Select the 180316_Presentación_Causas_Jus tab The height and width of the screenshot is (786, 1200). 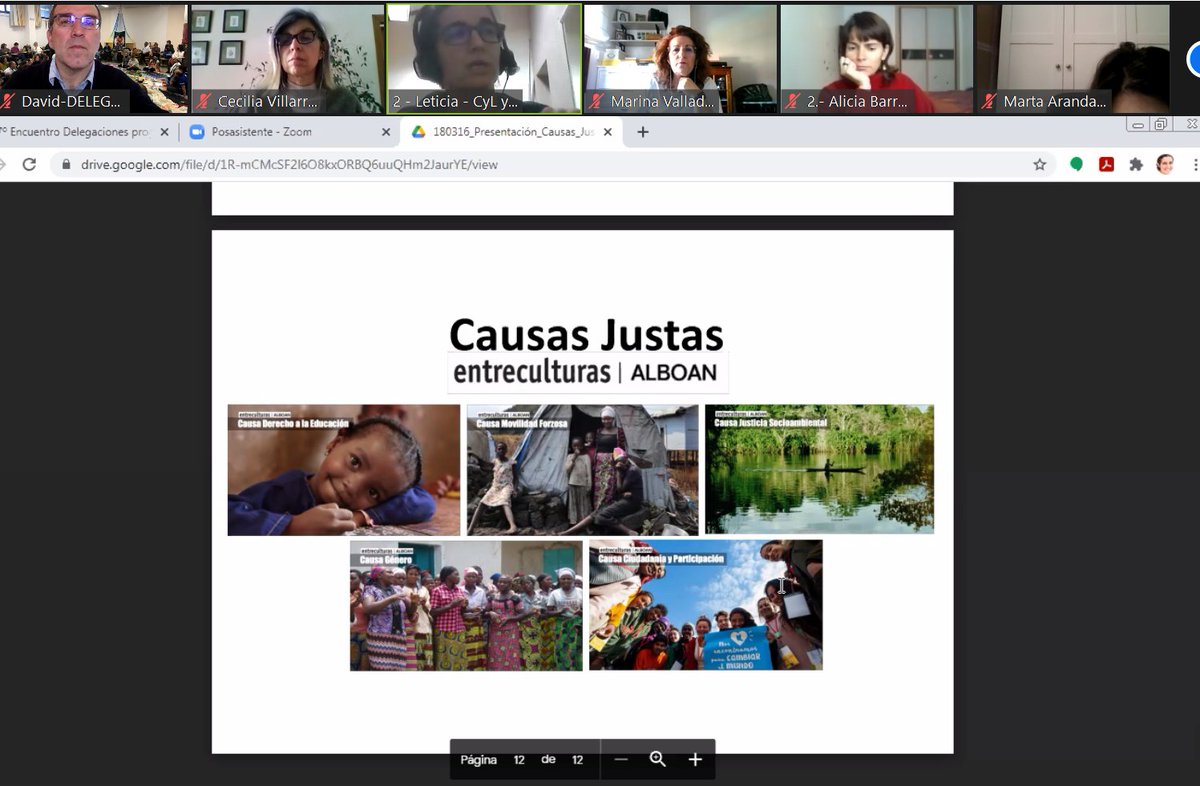512,132
